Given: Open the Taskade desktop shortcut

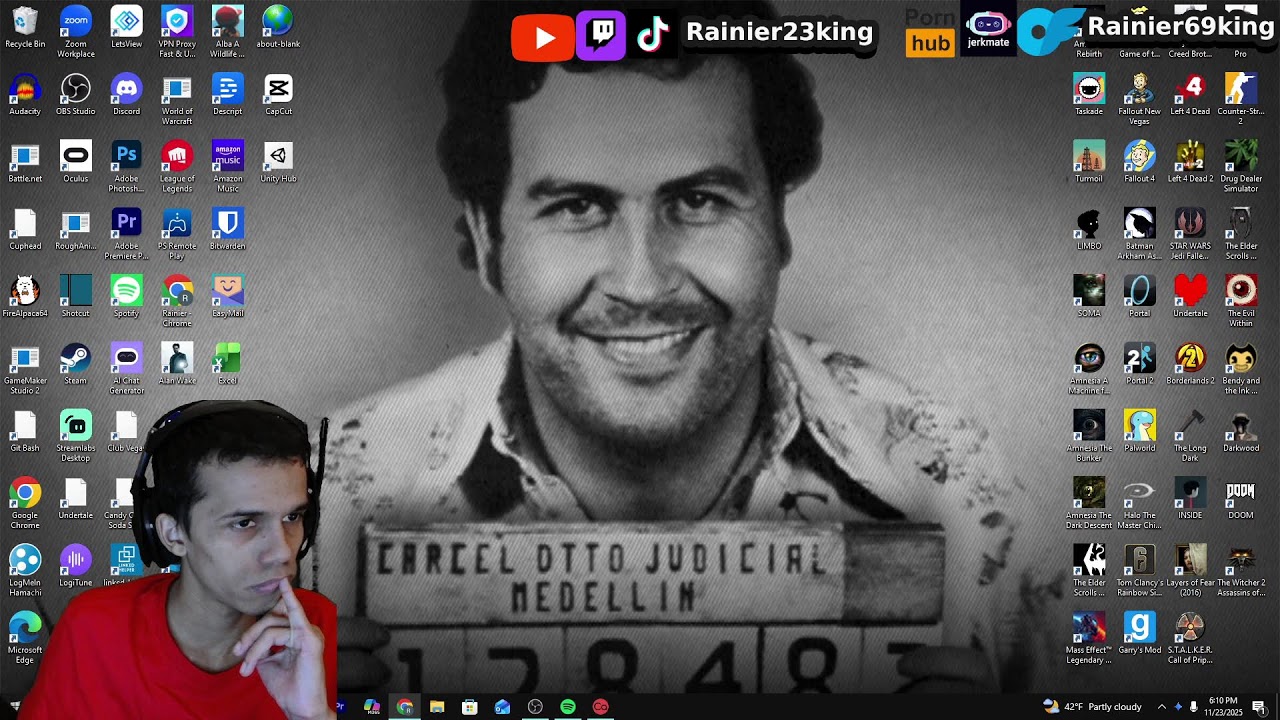Looking at the screenshot, I should [1089, 95].
